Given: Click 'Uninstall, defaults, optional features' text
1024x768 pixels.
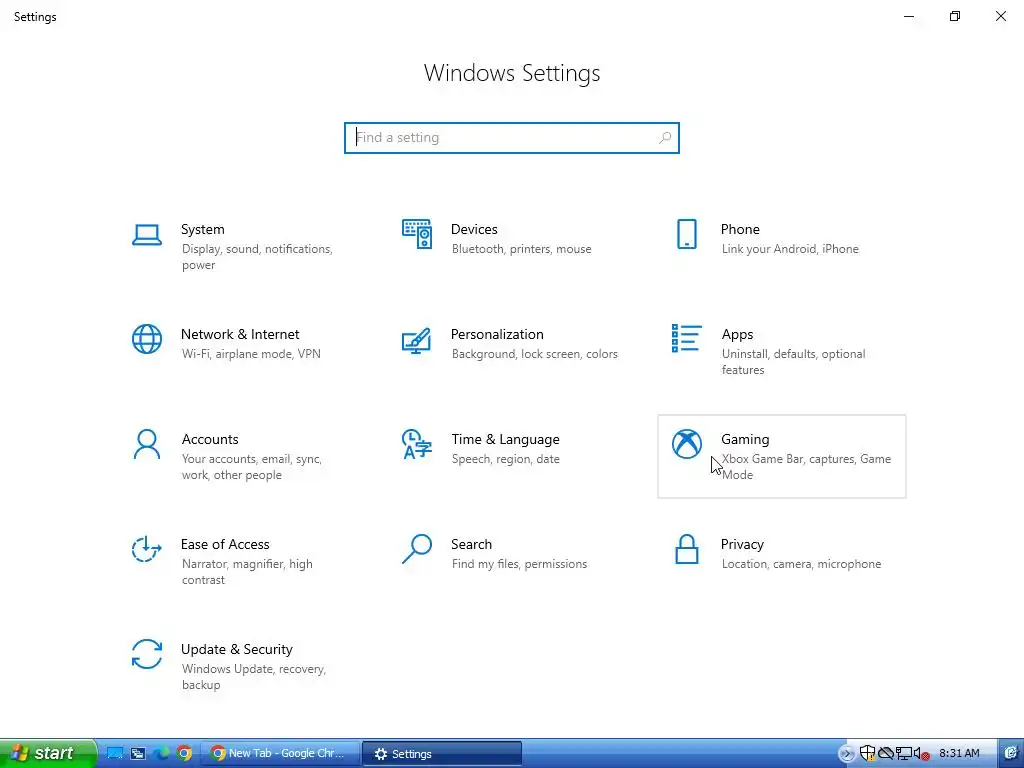Looking at the screenshot, I should [793, 362].
